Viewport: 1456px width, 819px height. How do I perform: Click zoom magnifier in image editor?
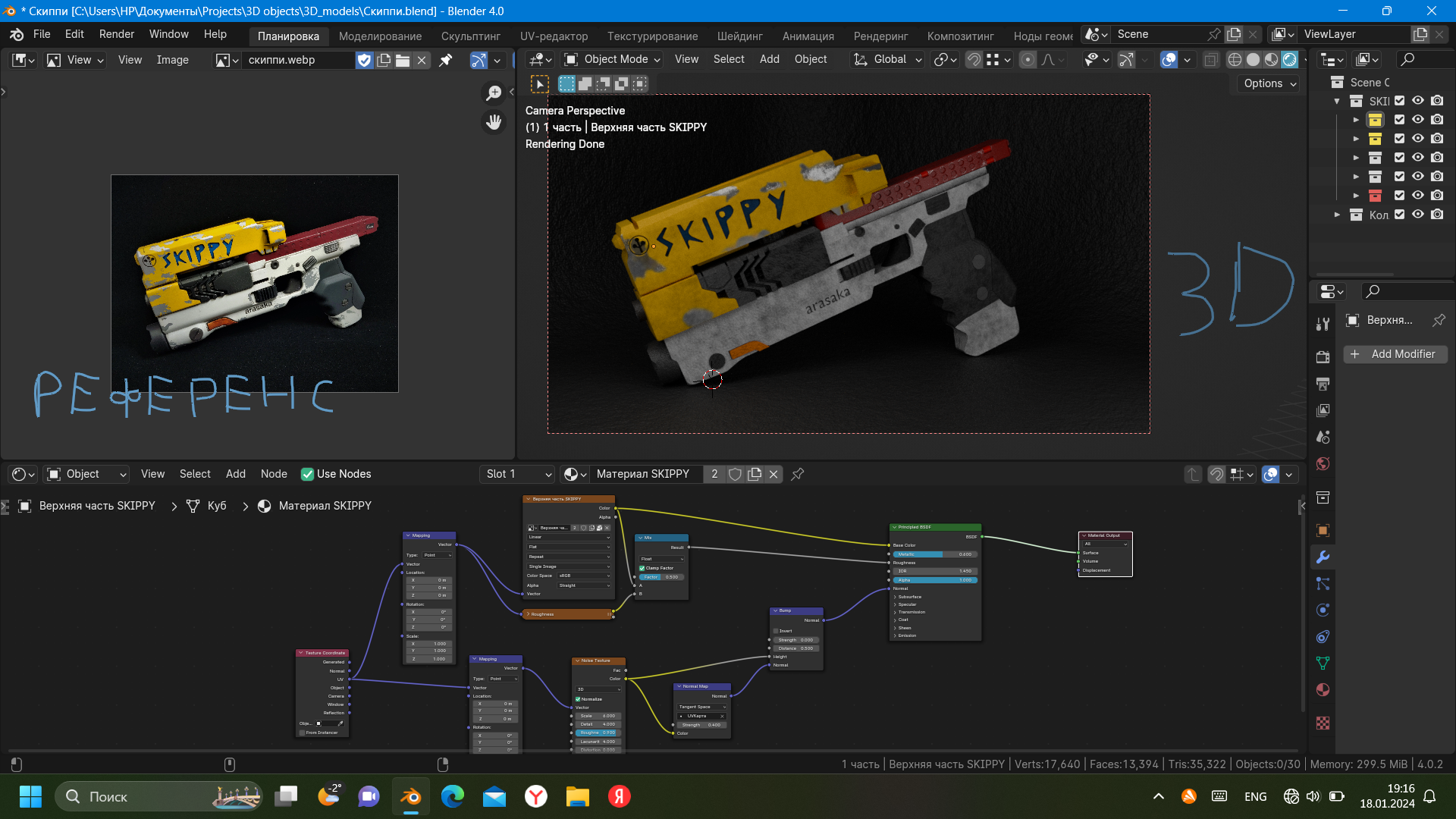click(x=494, y=93)
